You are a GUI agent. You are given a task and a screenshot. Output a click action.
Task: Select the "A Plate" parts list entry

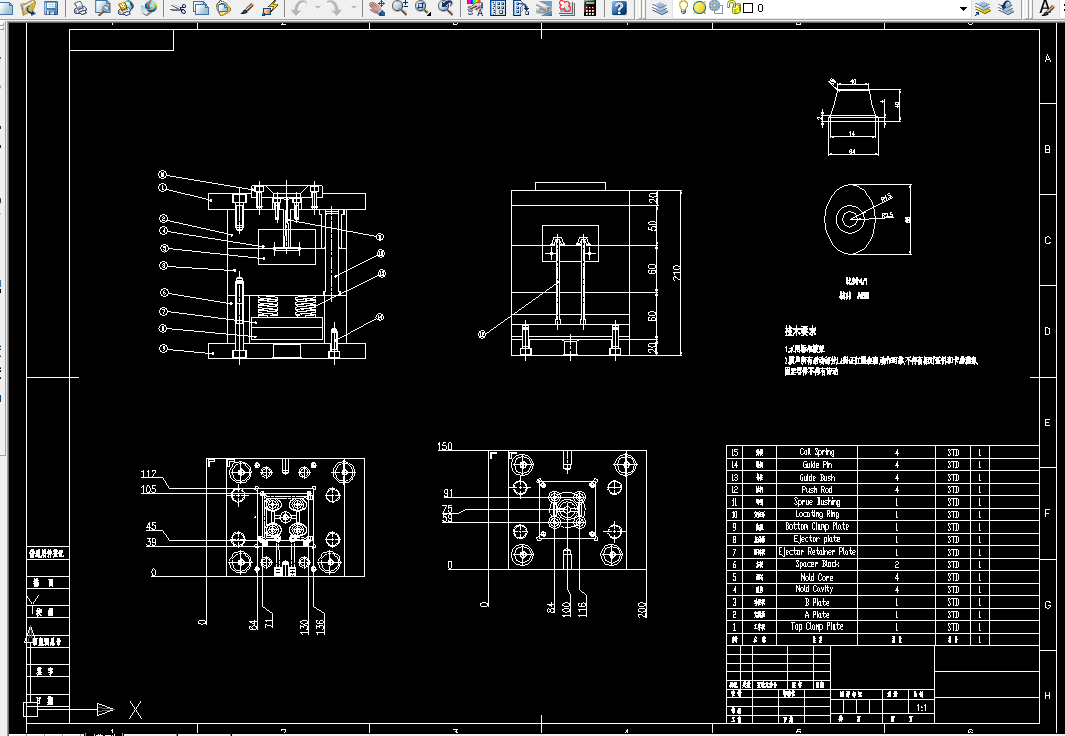816,614
